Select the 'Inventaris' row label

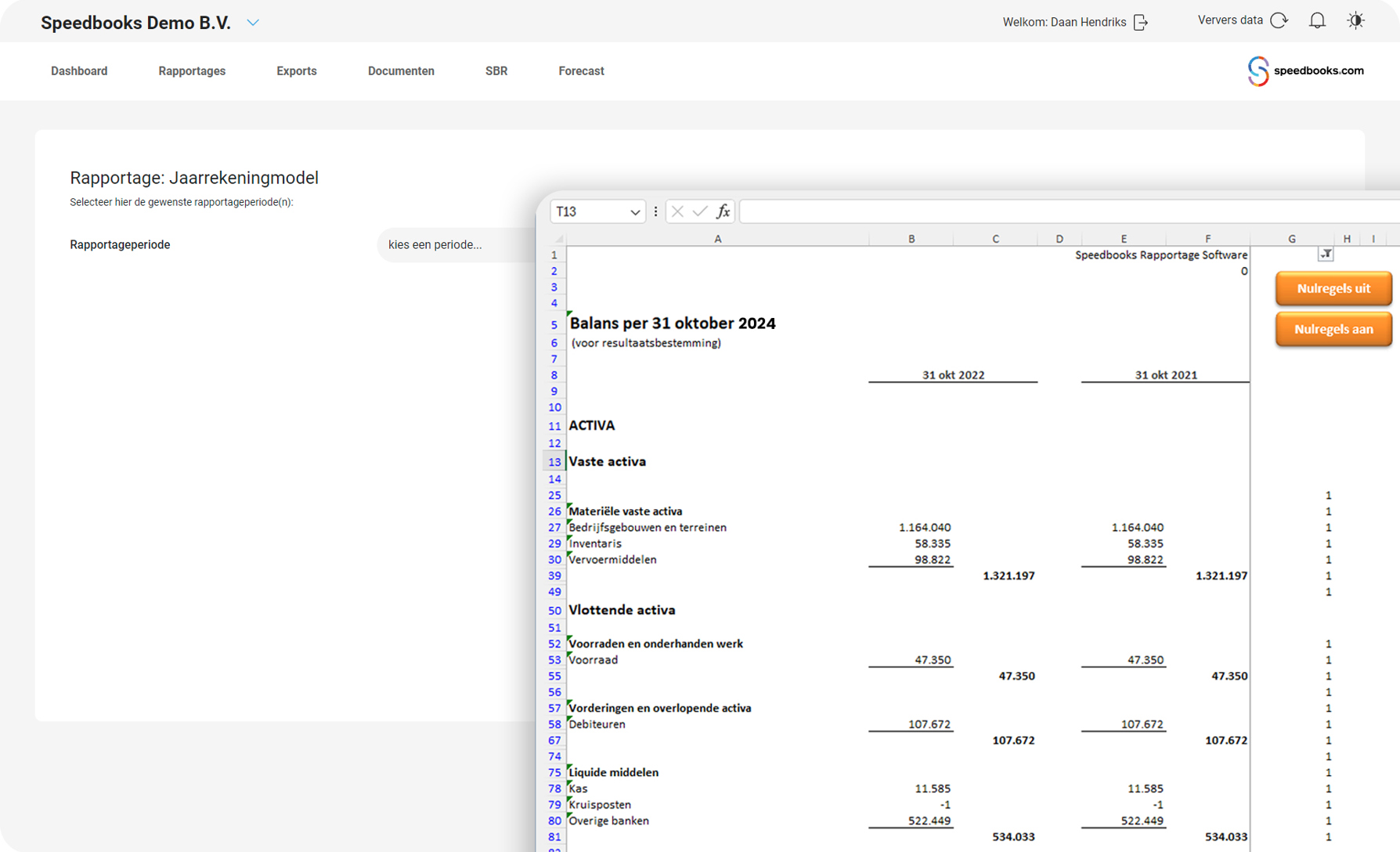pyautogui.click(x=595, y=543)
